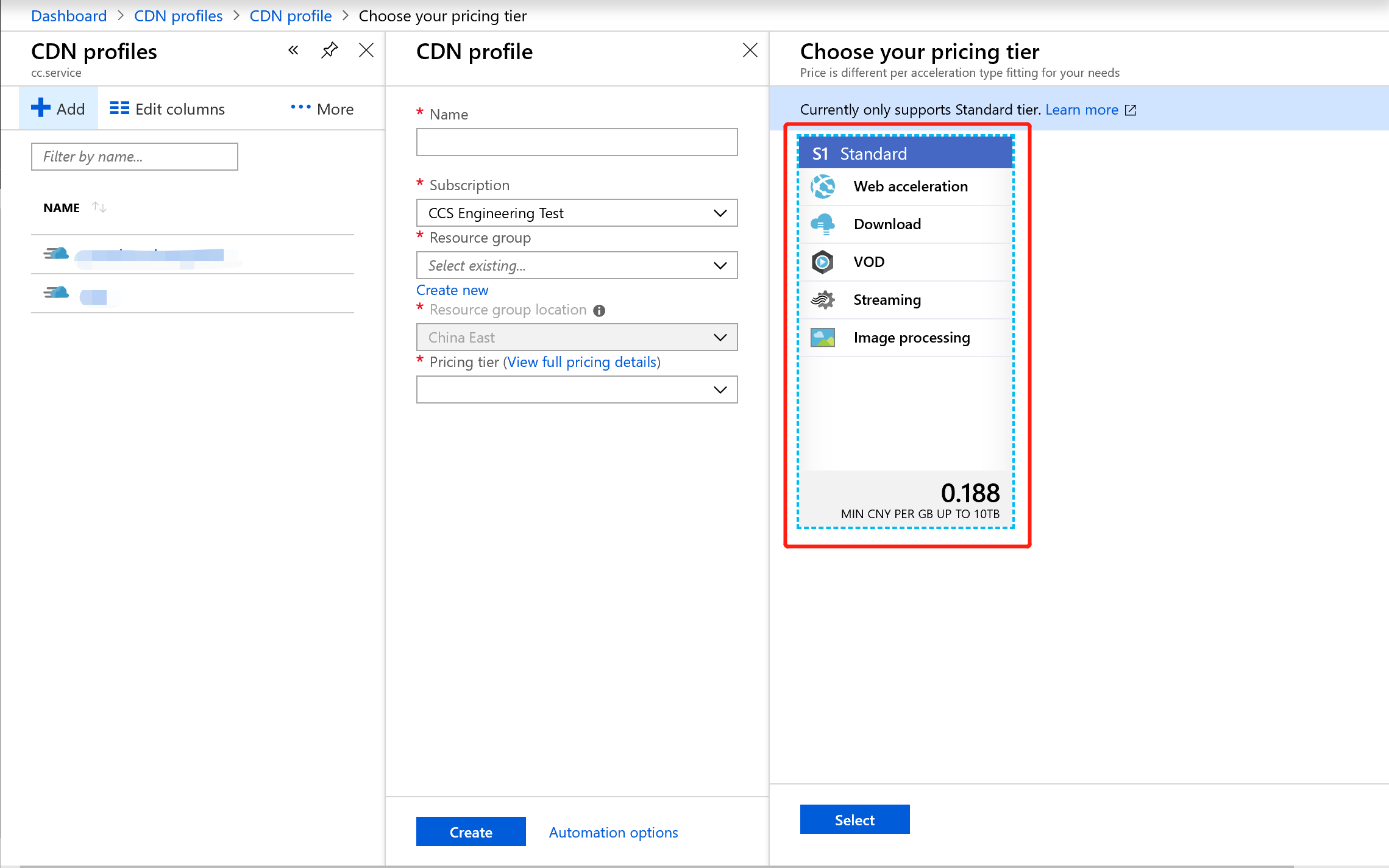This screenshot has height=868, width=1389.
Task: Focus the Name input field
Action: (577, 142)
